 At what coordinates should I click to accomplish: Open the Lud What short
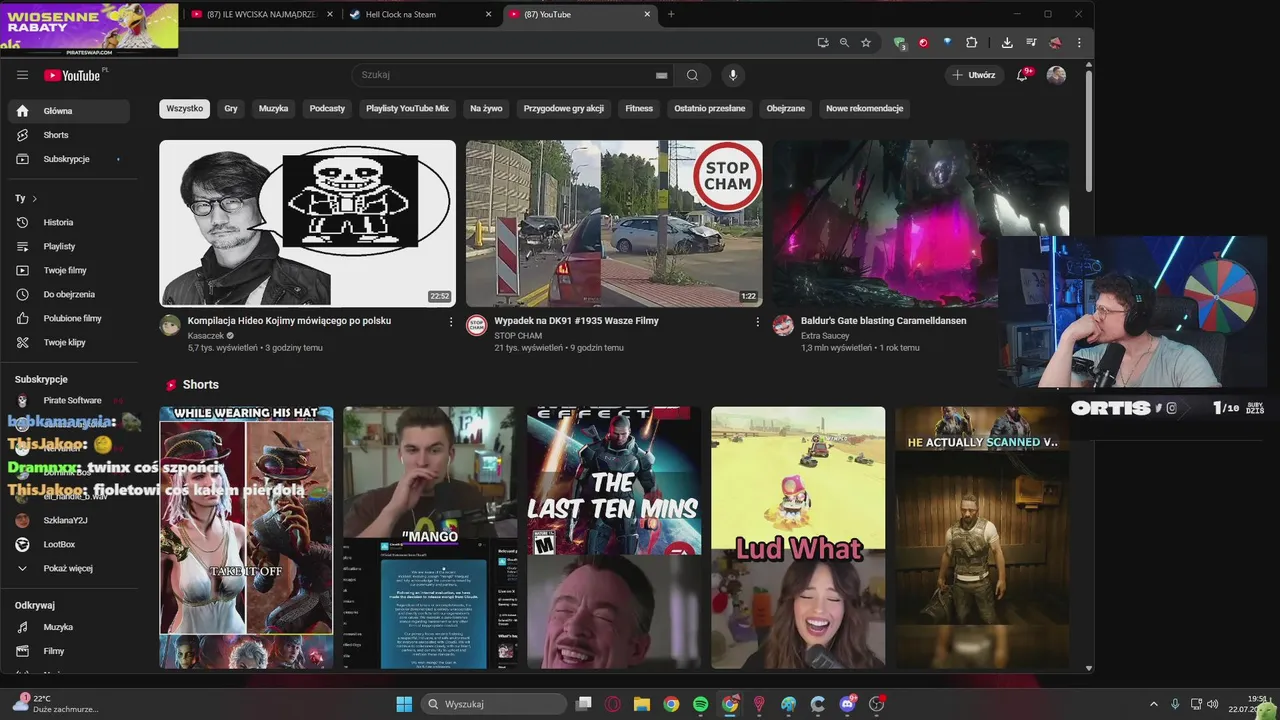(x=798, y=537)
